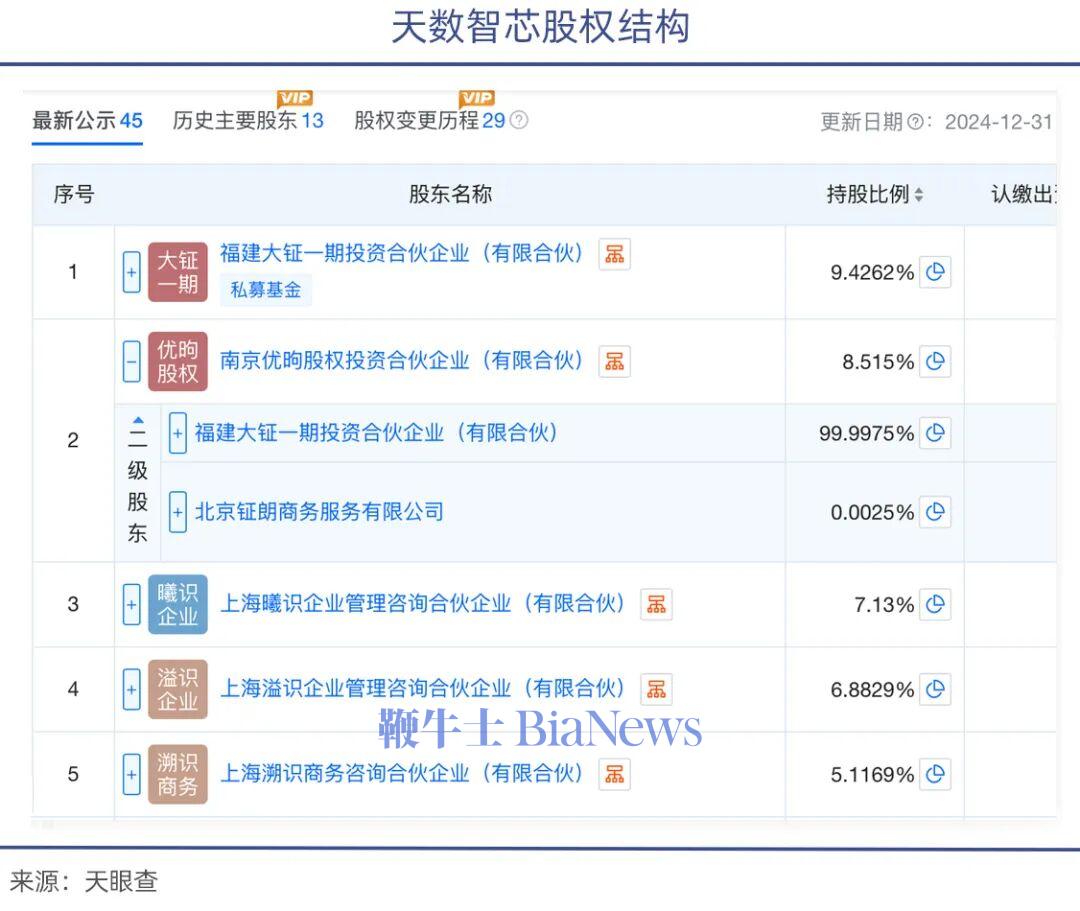
Task: Click the 序号 column header
Action: click(74, 195)
